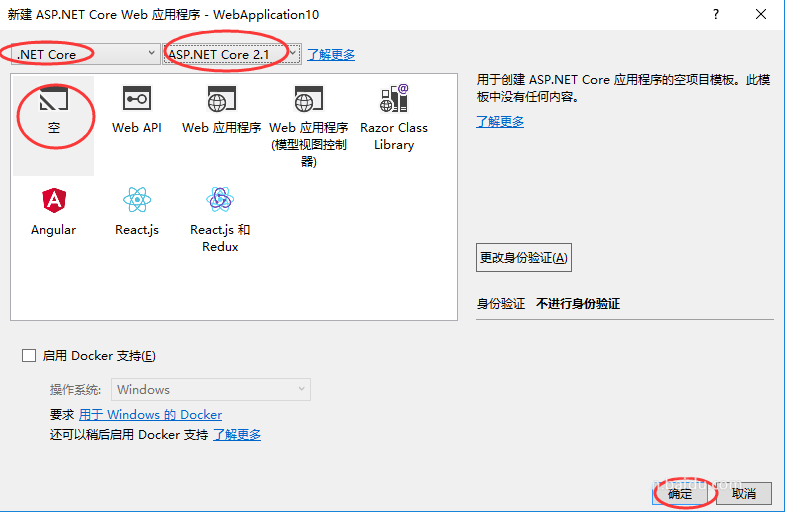The image size is (785, 512).
Task: Click 了解更多 link after Docker 支持 text
Action: point(237,434)
